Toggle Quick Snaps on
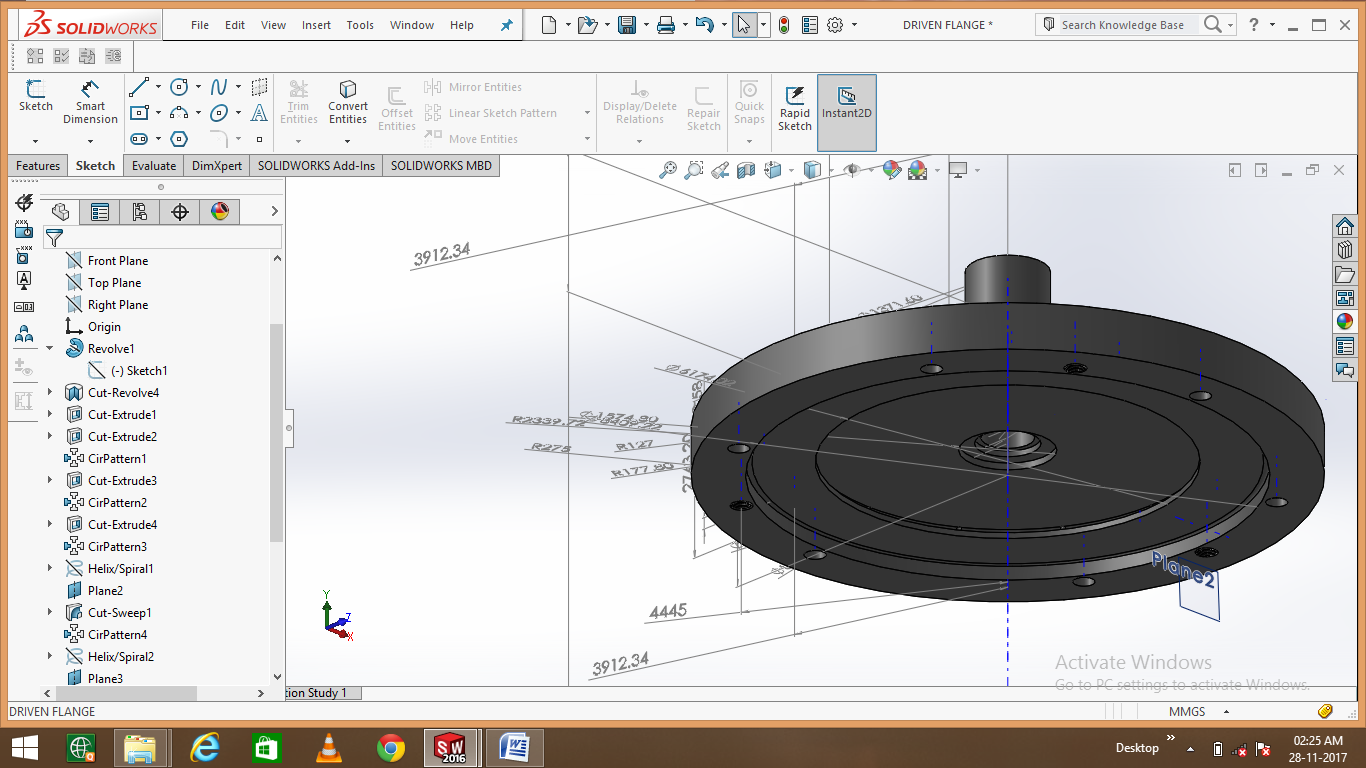Image resolution: width=1366 pixels, height=768 pixels. pos(748,100)
